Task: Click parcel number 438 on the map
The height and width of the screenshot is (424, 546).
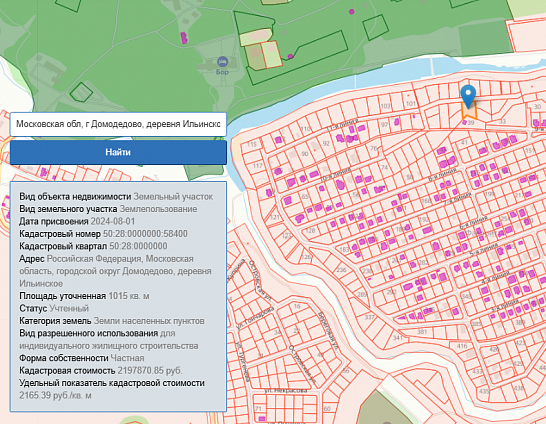Action: point(519,388)
